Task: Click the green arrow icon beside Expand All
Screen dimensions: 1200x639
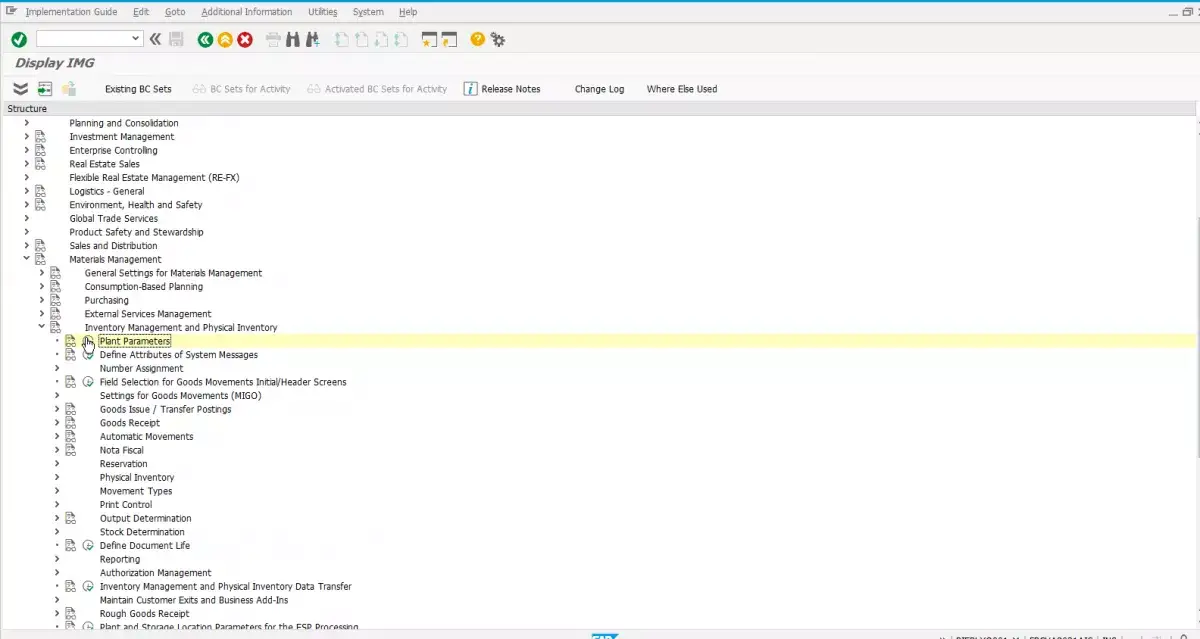Action: click(x=45, y=89)
